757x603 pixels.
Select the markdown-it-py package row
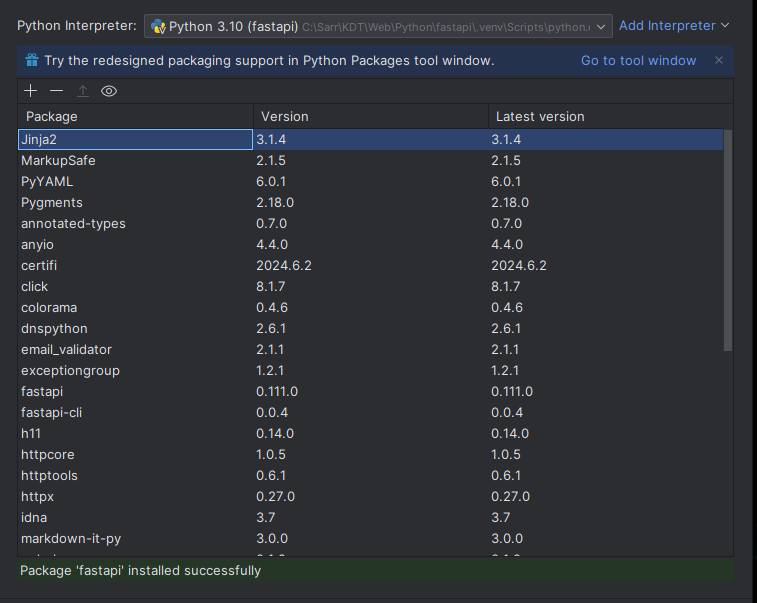coord(371,538)
